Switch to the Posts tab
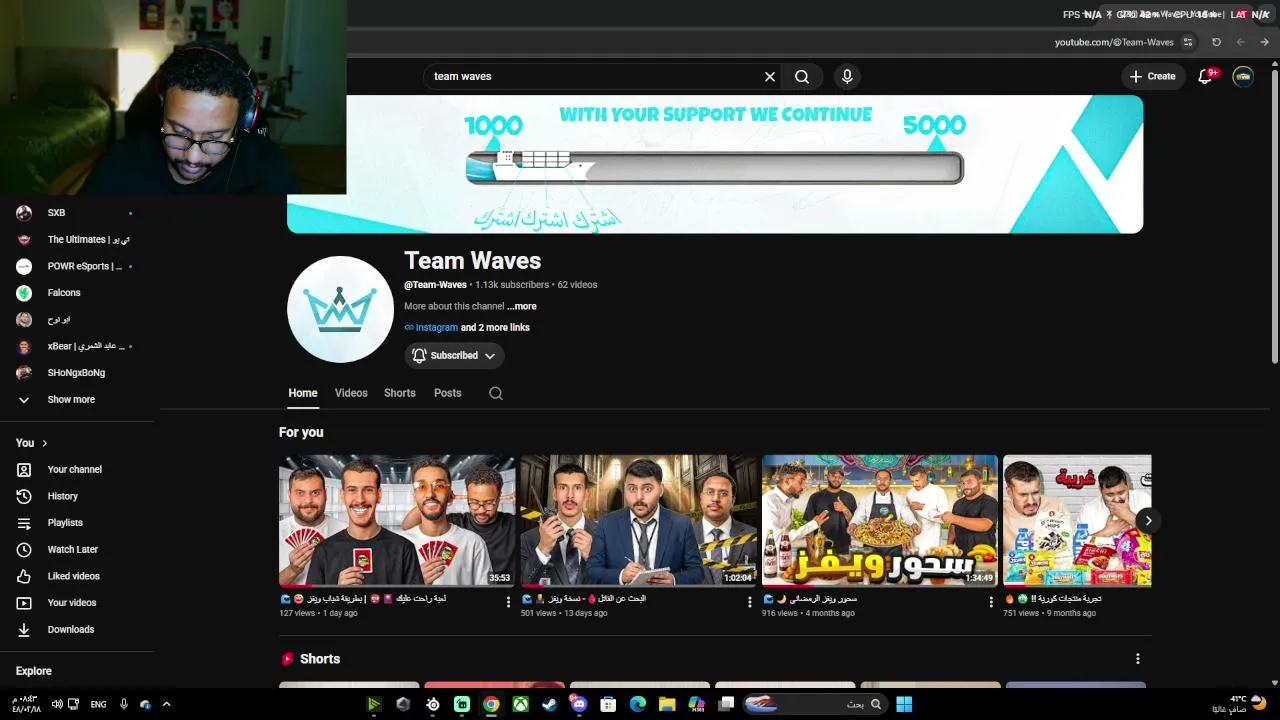Image resolution: width=1280 pixels, height=720 pixels. point(448,393)
